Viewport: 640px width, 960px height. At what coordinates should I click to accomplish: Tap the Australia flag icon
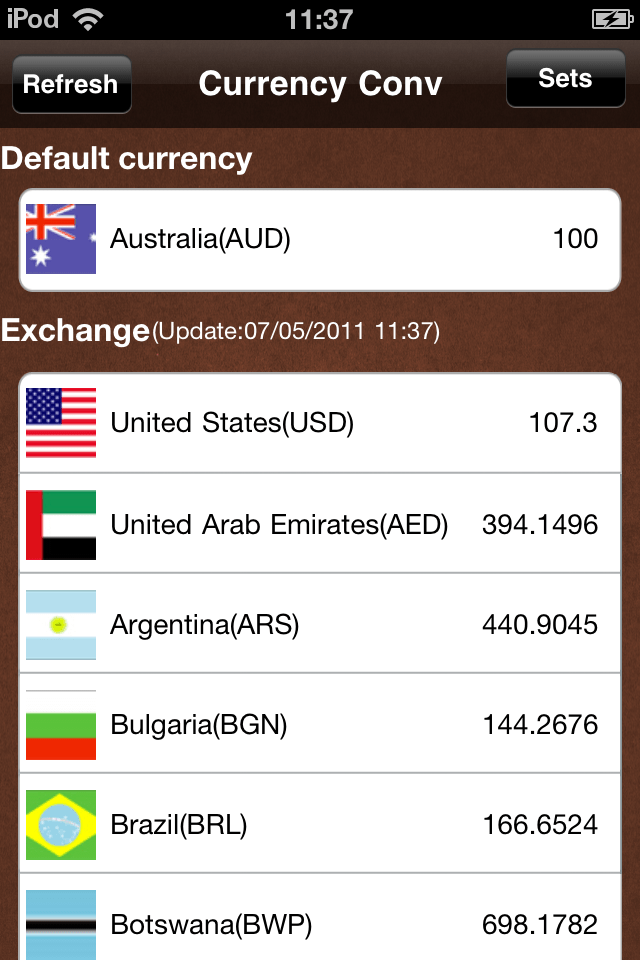61,239
